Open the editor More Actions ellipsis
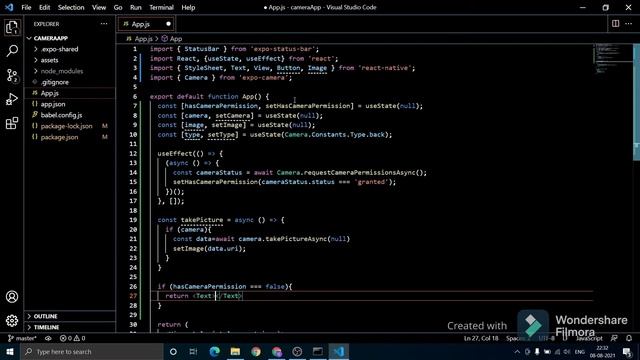Image resolution: width=640 pixels, height=360 pixels. pos(628,24)
